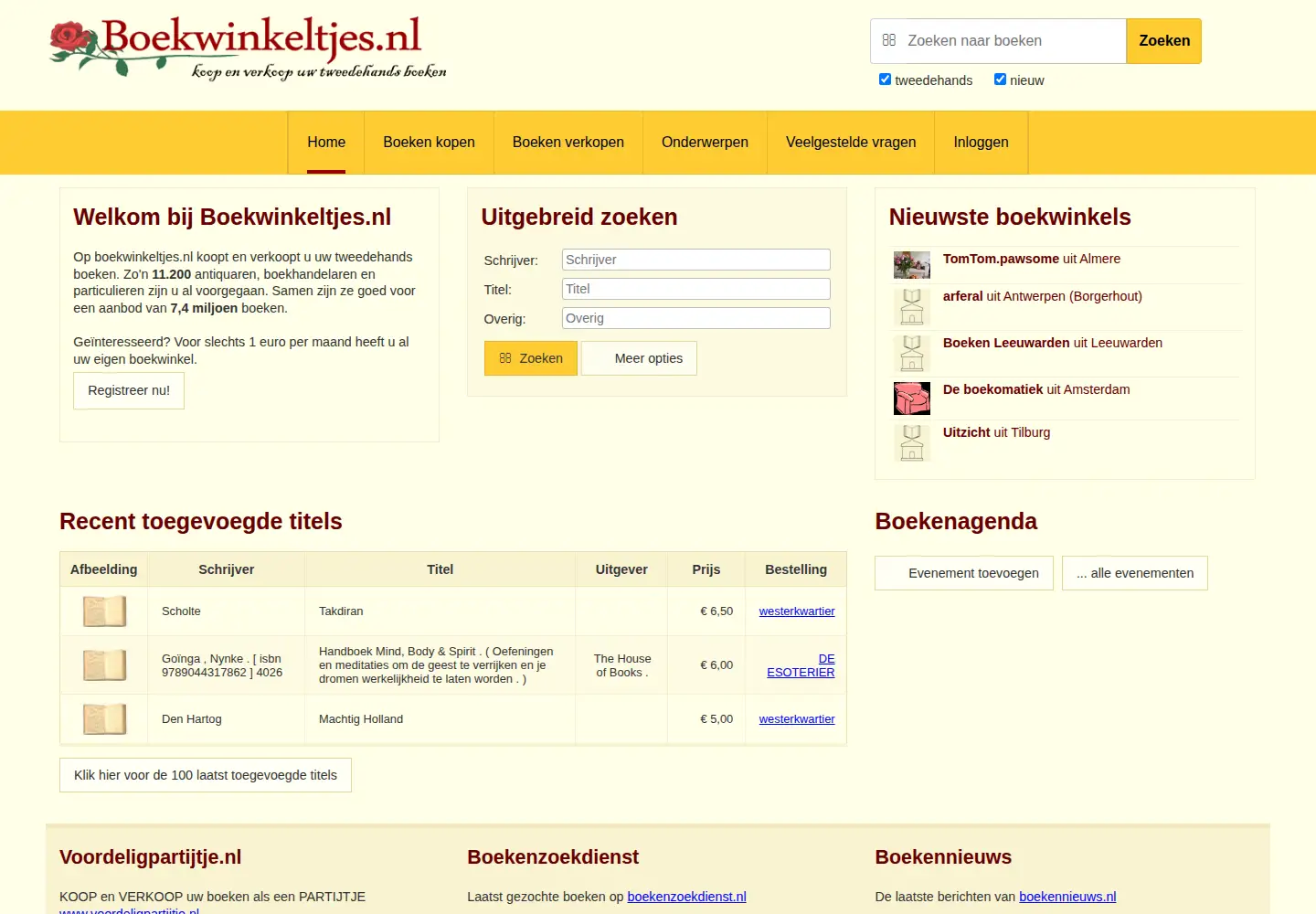Focus the Schrijver input field

pyautogui.click(x=696, y=260)
